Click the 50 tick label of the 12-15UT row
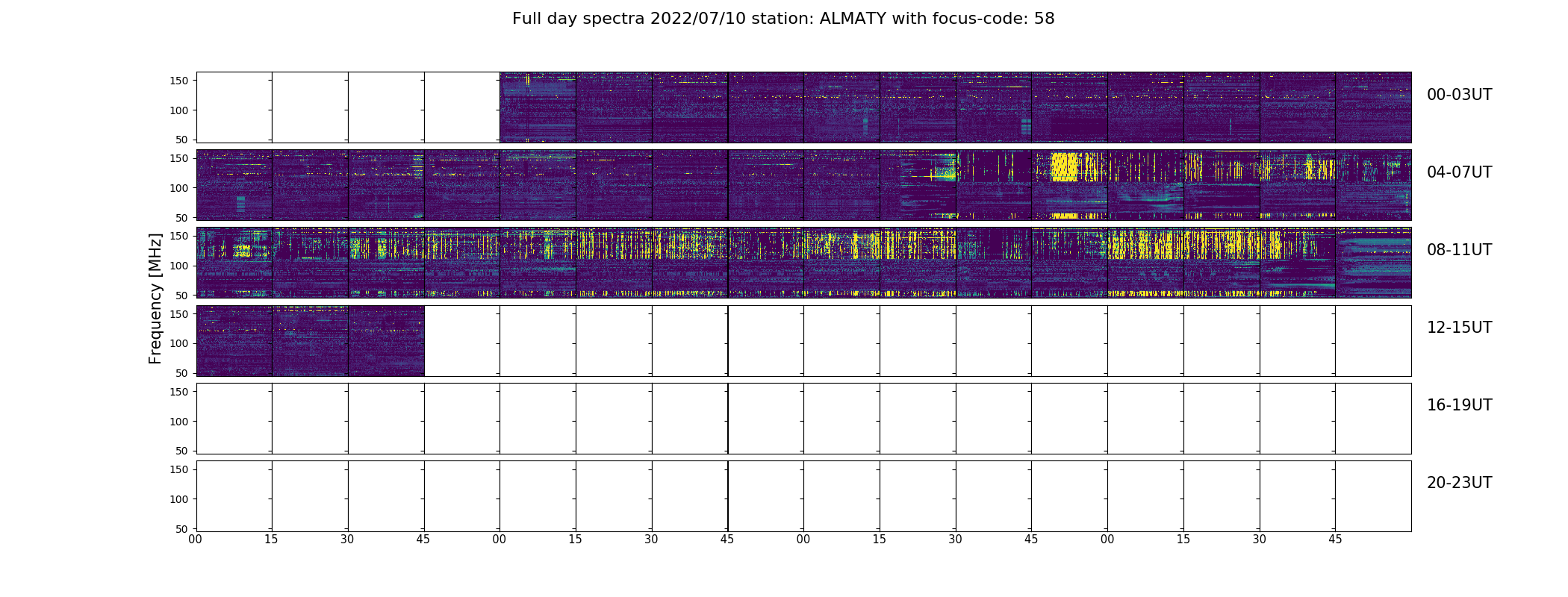Image resolution: width=1568 pixels, height=597 pixels. 183,373
